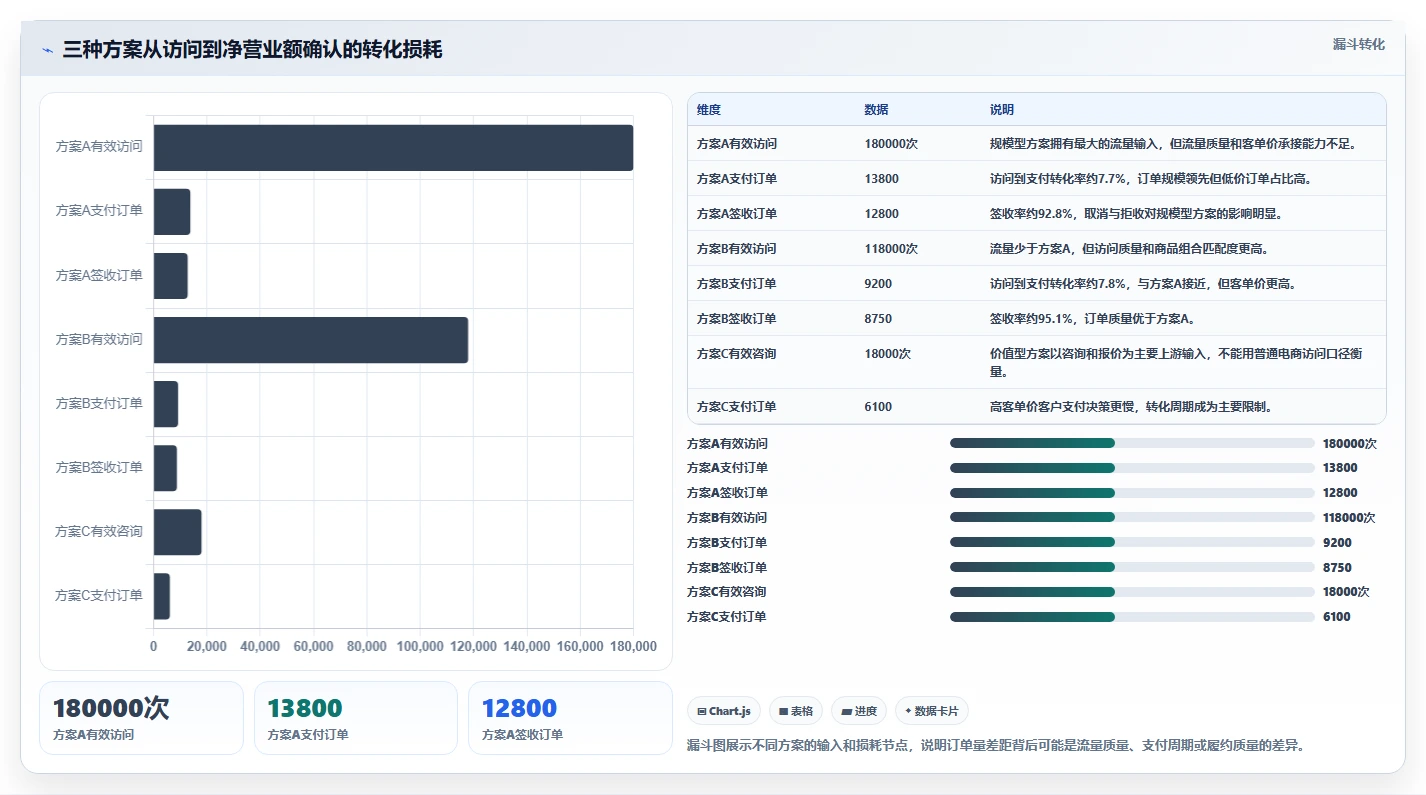
Task: Click the 方案C有效咨询 y-axis label in chart
Action: pos(99,532)
